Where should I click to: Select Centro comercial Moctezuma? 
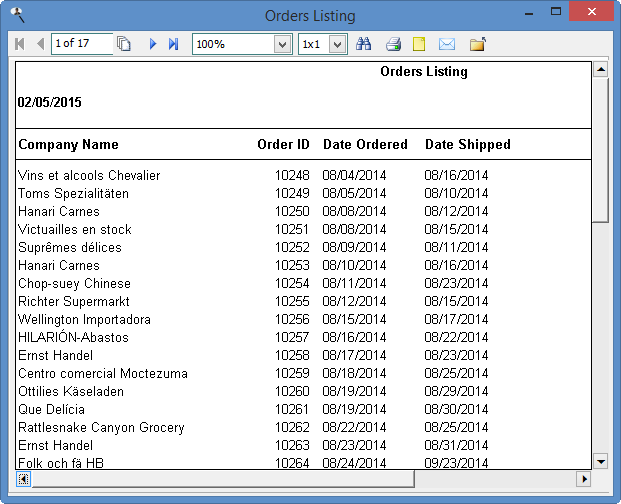pos(103,373)
